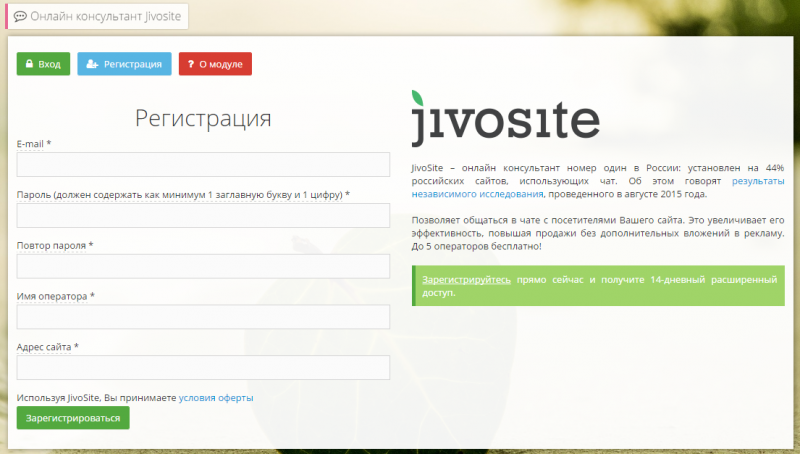800x454 pixels.
Task: Focus the Имя оператора input field
Action: coord(203,317)
